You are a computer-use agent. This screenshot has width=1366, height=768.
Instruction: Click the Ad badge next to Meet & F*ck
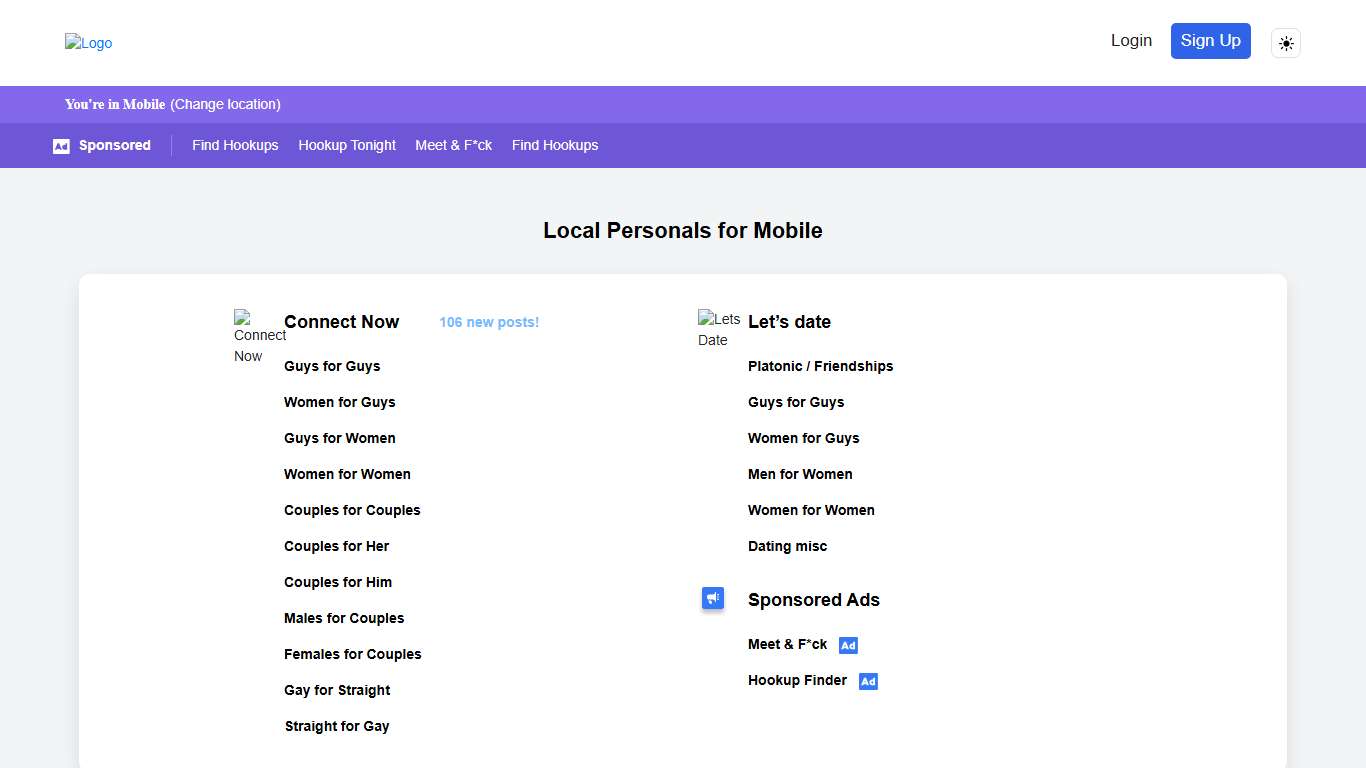point(848,645)
